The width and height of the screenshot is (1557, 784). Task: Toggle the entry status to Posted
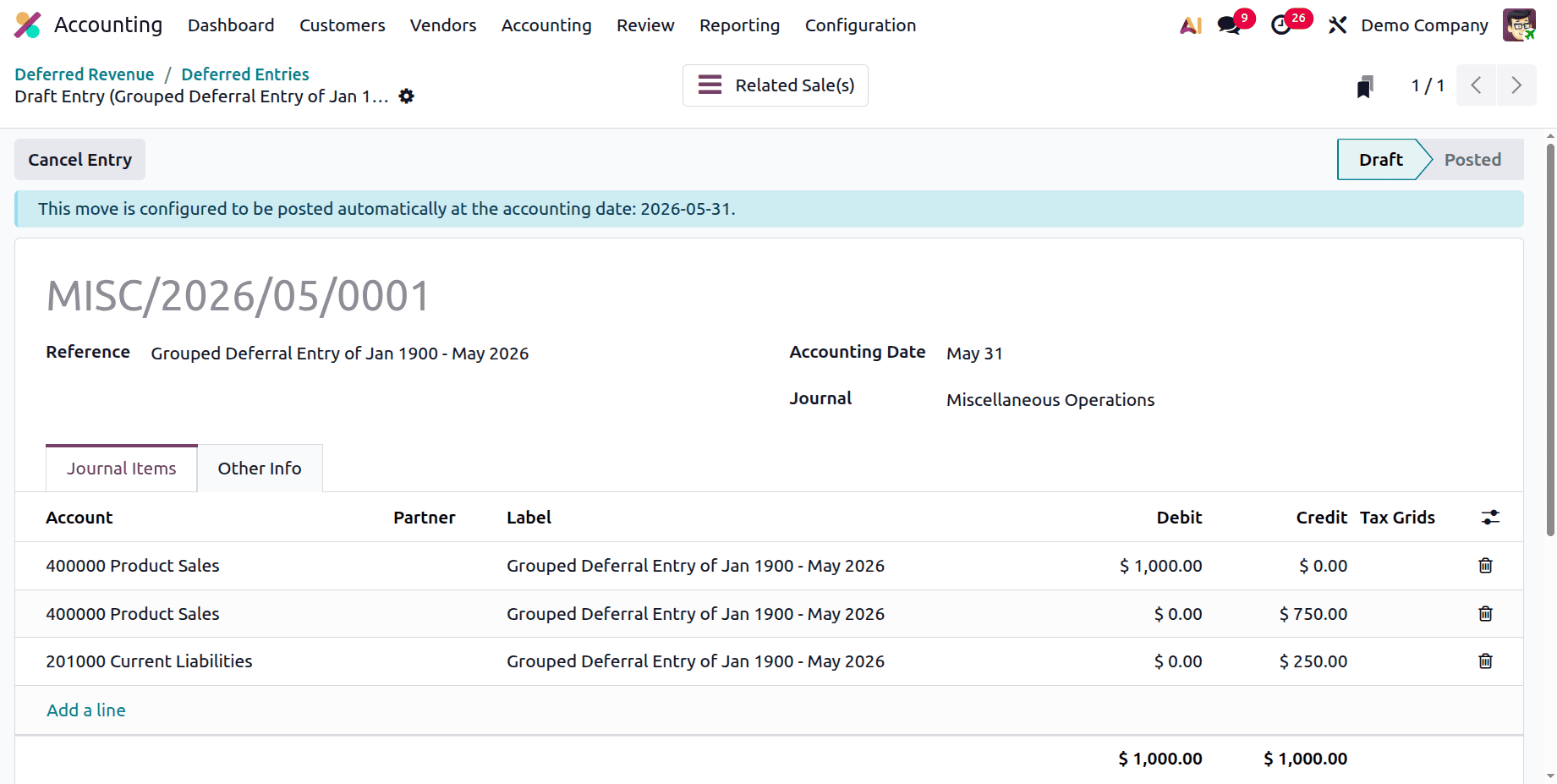pyautogui.click(x=1472, y=159)
